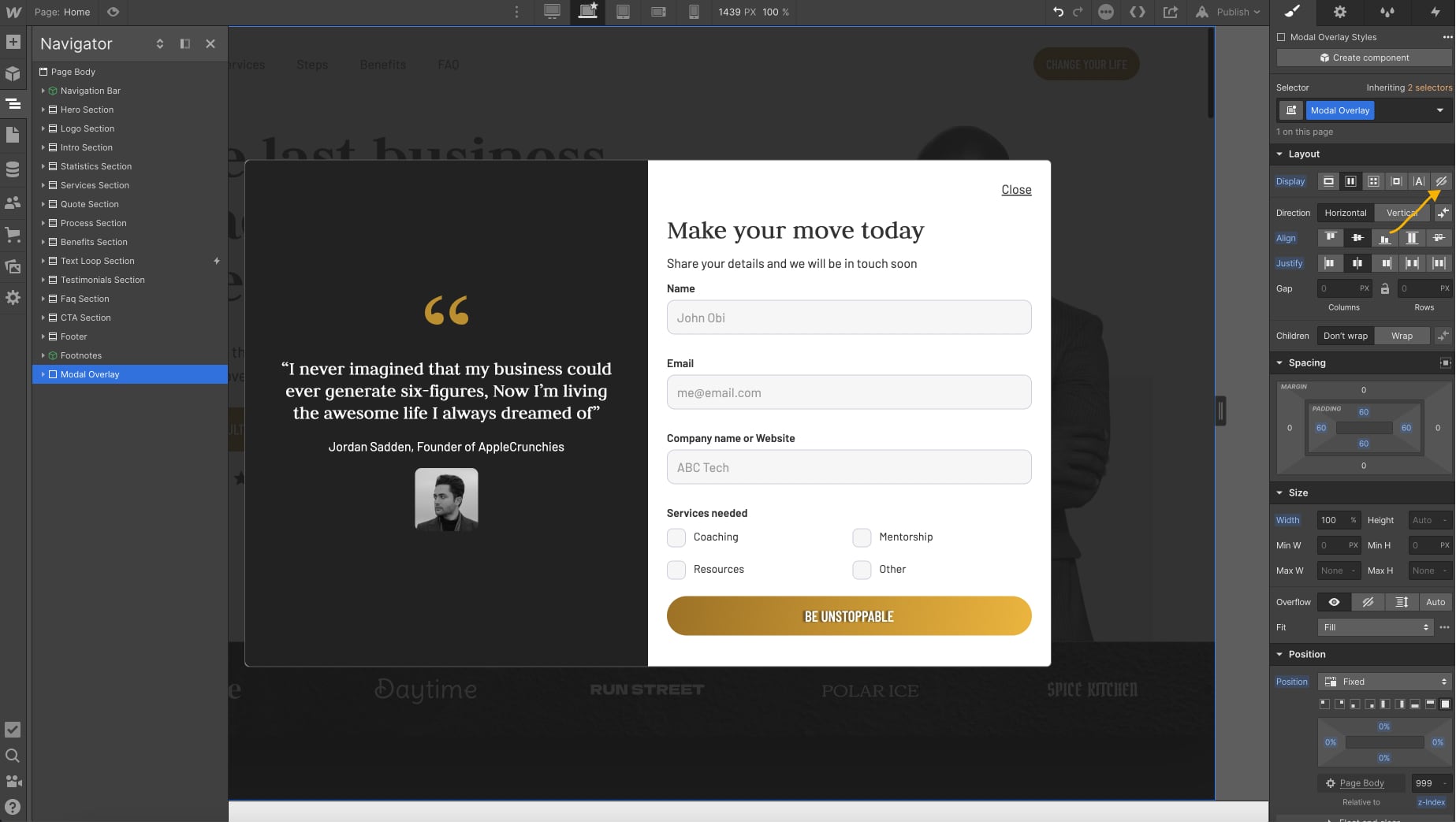Image resolution: width=1456 pixels, height=825 pixels.
Task: Undo the last change
Action: pyautogui.click(x=1057, y=12)
